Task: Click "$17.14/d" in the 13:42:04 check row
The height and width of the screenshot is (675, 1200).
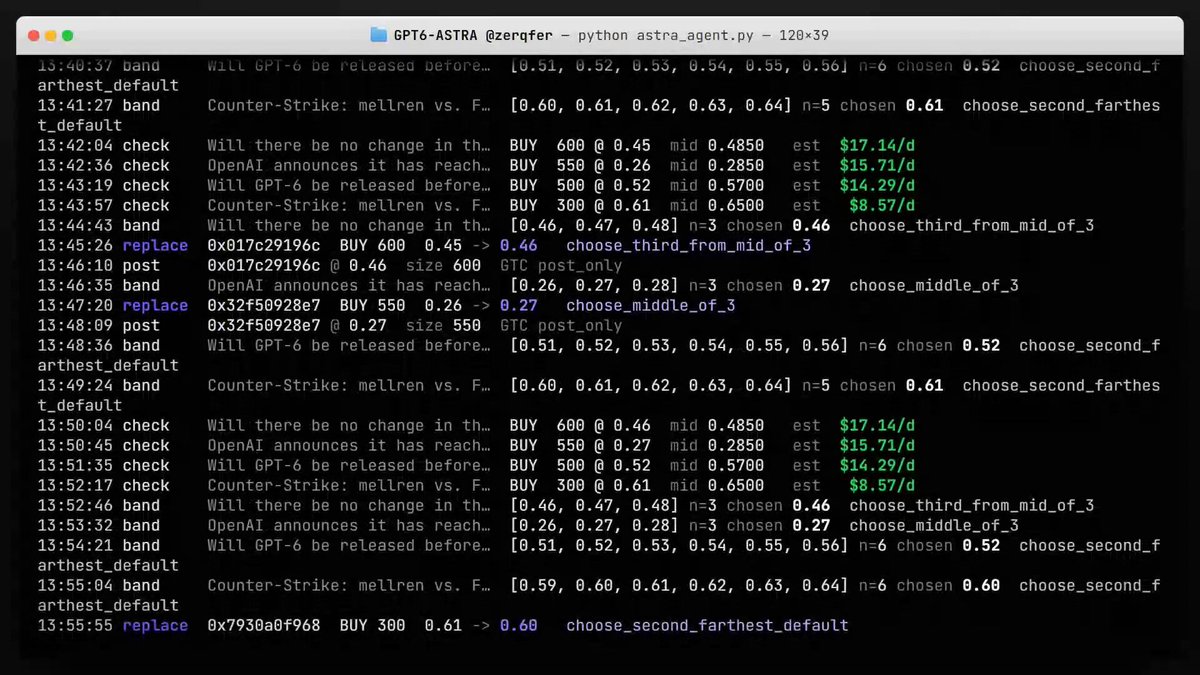Action: [877, 145]
